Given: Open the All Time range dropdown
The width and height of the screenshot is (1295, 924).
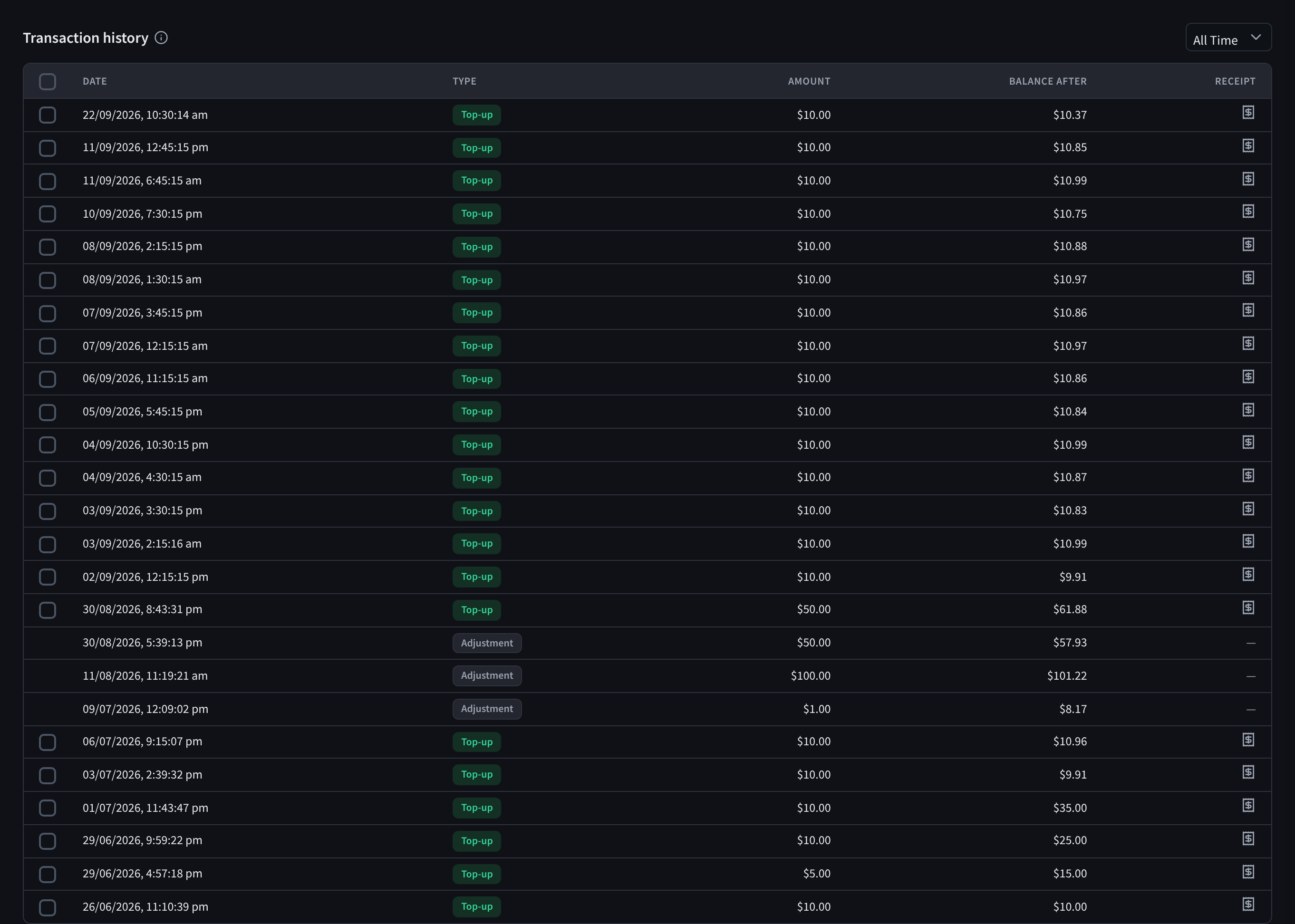Looking at the screenshot, I should [x=1228, y=38].
